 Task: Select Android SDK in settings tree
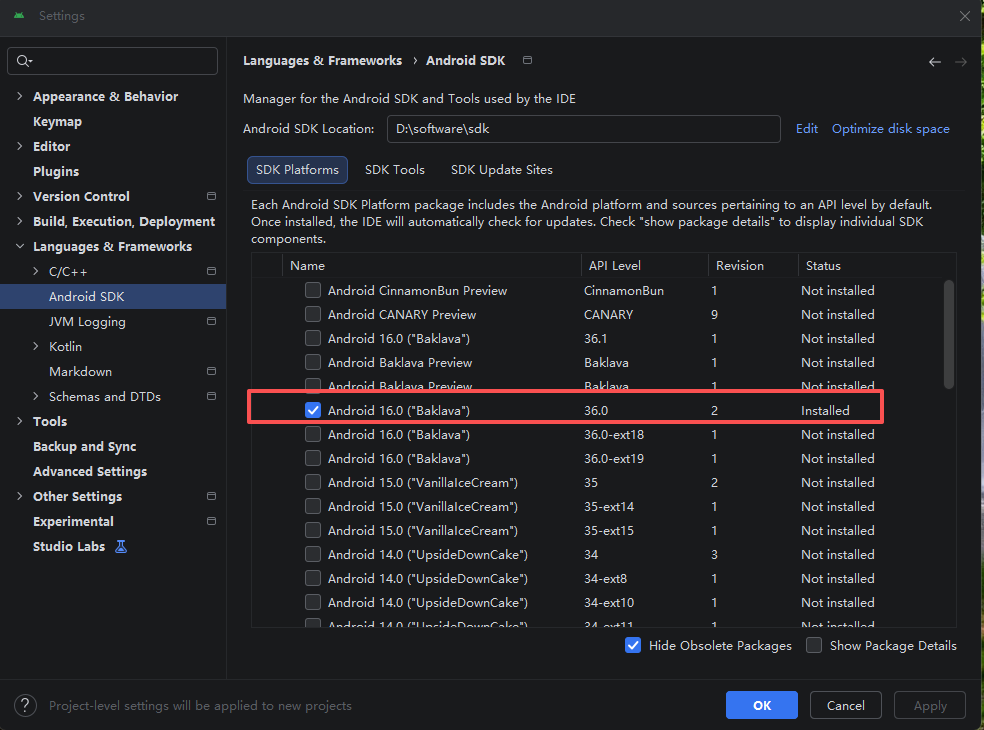click(x=113, y=296)
